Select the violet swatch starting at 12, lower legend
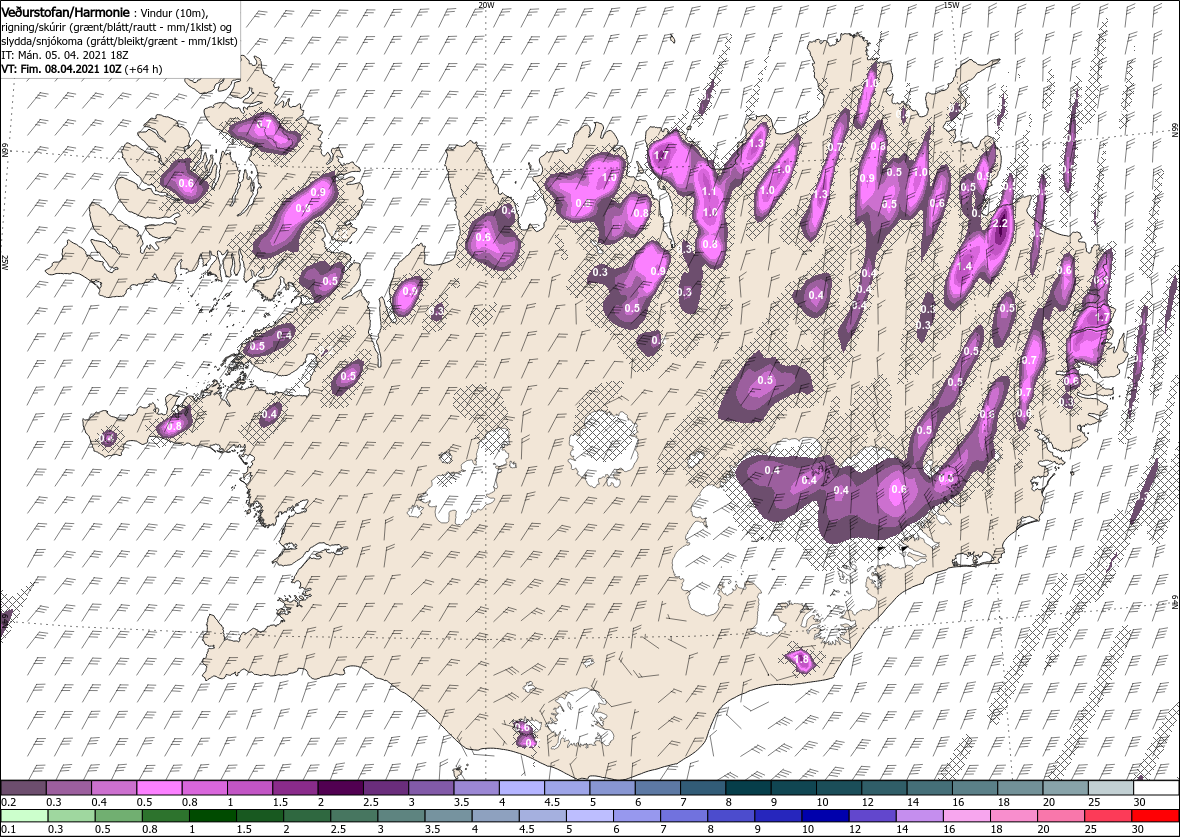The width and height of the screenshot is (1180, 837). pyautogui.click(x=872, y=816)
